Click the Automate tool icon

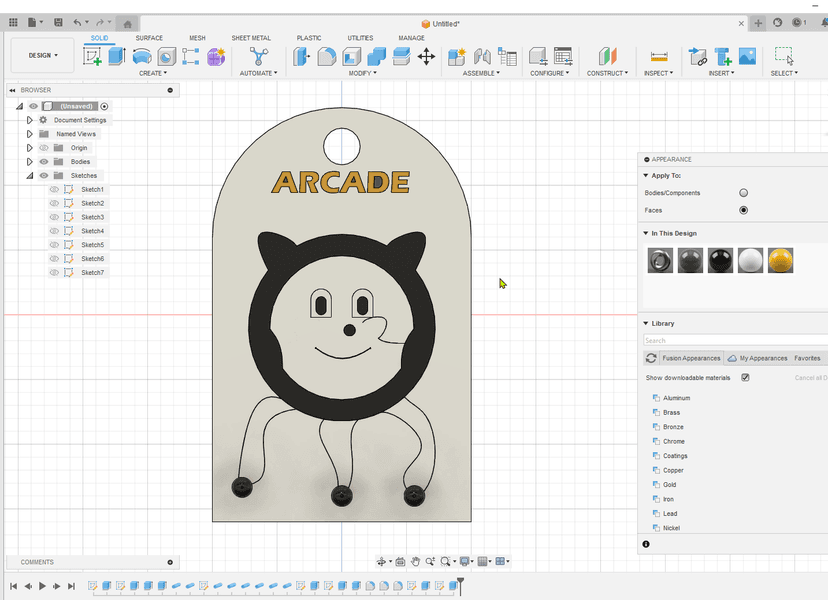pyautogui.click(x=259, y=56)
